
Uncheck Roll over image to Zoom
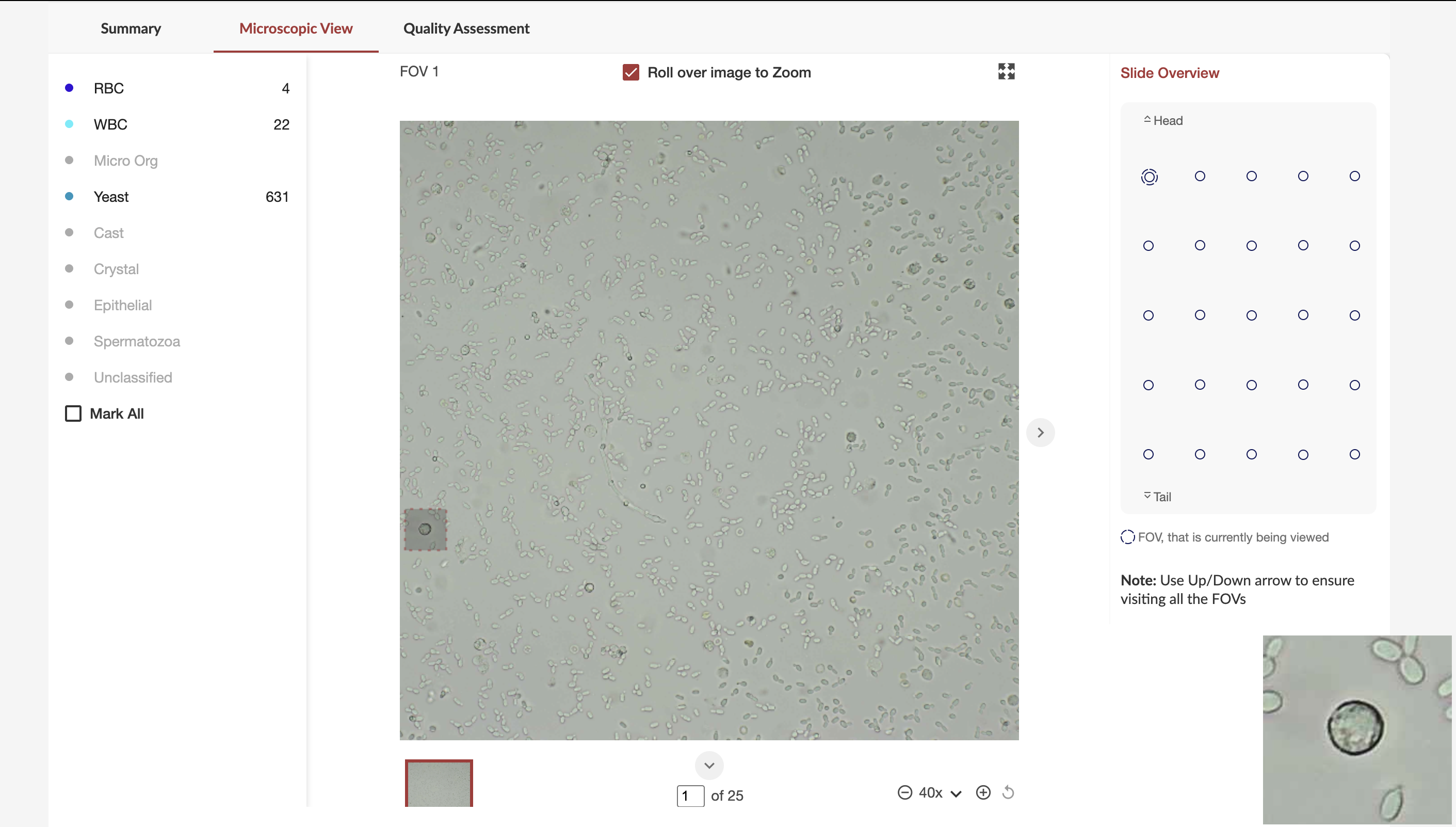[x=630, y=72]
